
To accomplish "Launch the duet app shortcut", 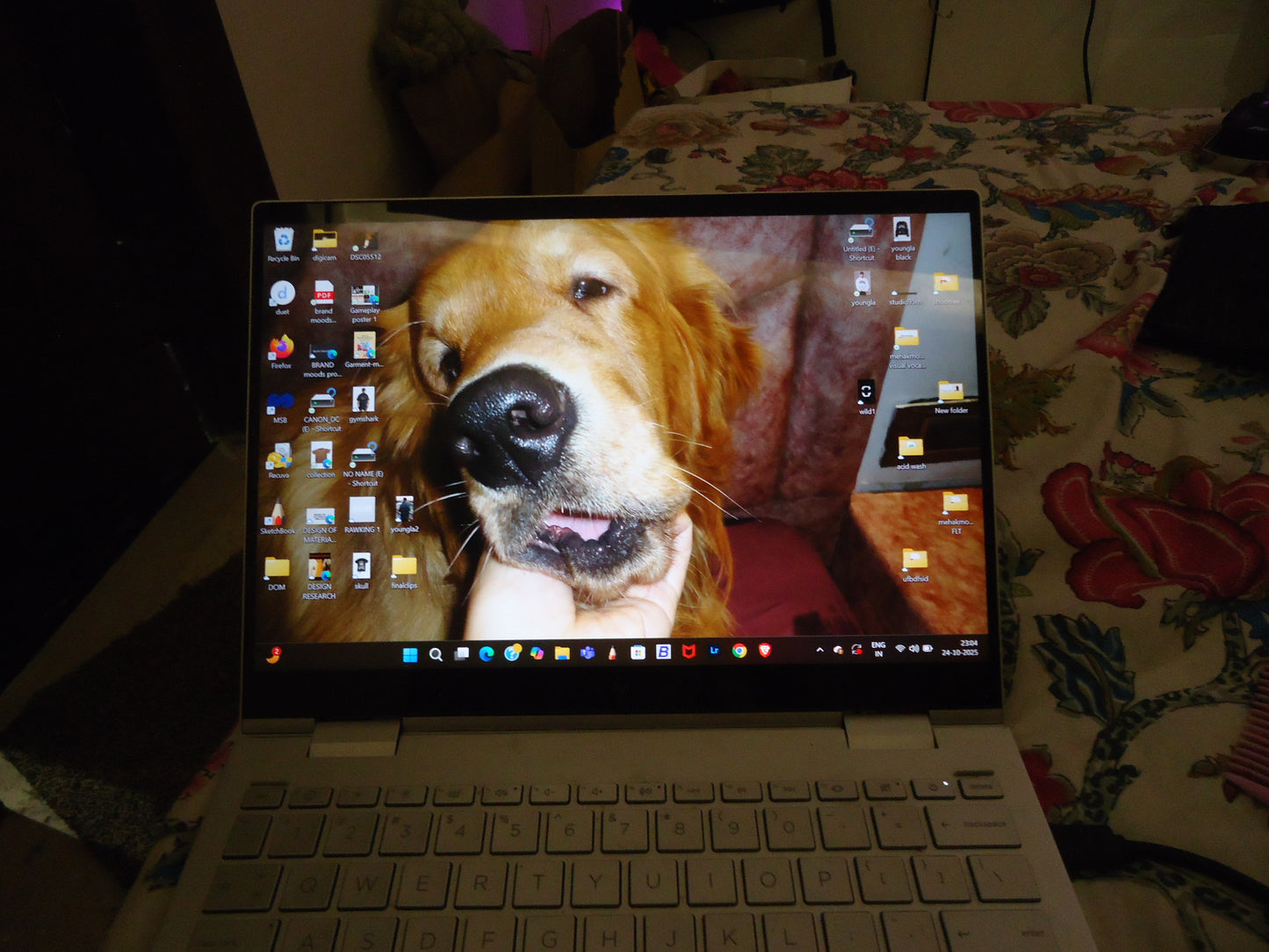I will [282, 298].
